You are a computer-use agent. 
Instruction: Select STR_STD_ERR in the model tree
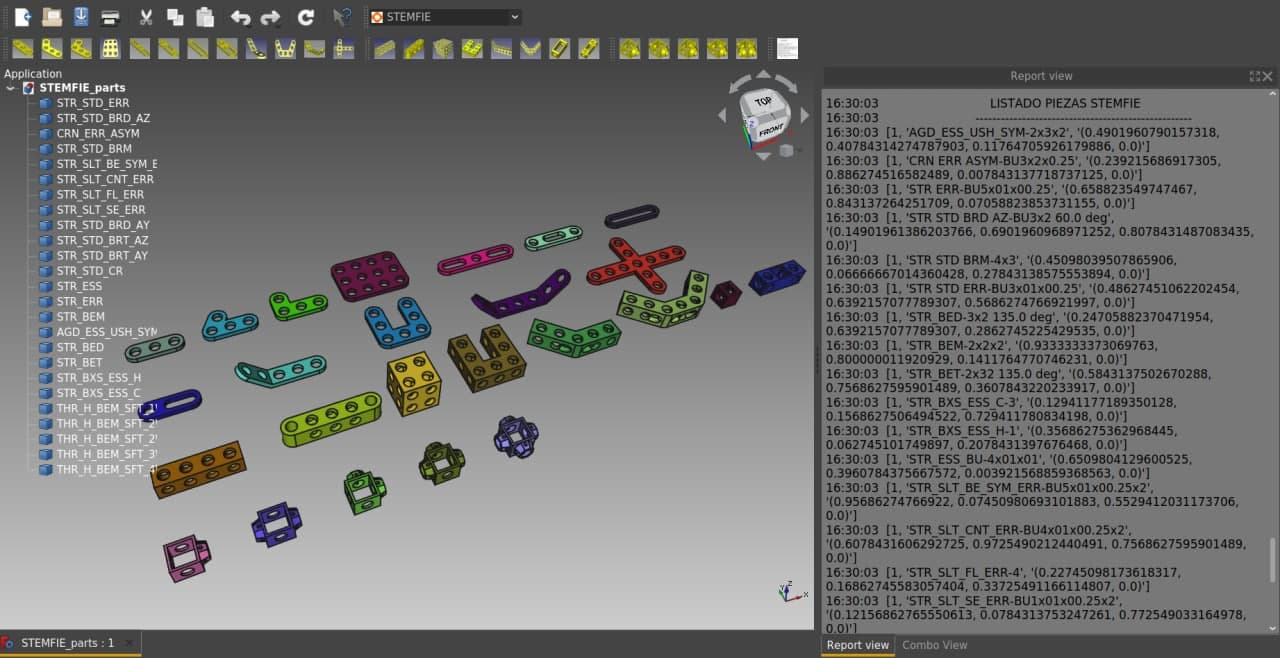[x=92, y=102]
